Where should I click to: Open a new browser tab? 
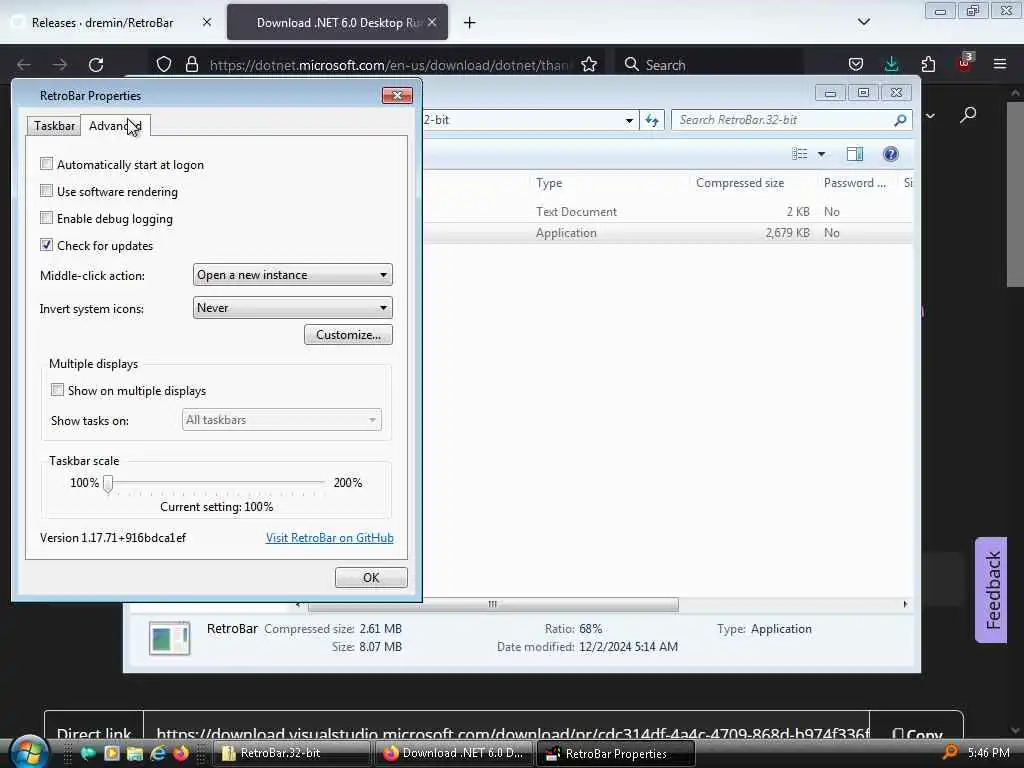tap(469, 23)
